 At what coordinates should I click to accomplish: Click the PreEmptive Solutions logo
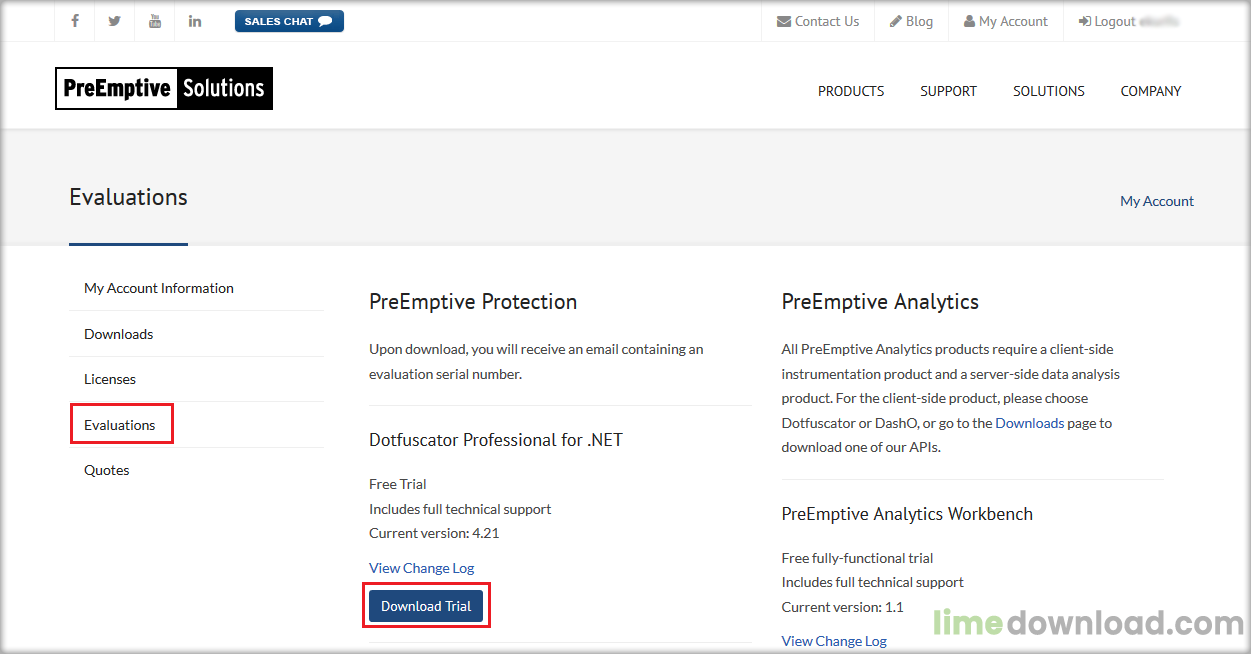point(164,88)
